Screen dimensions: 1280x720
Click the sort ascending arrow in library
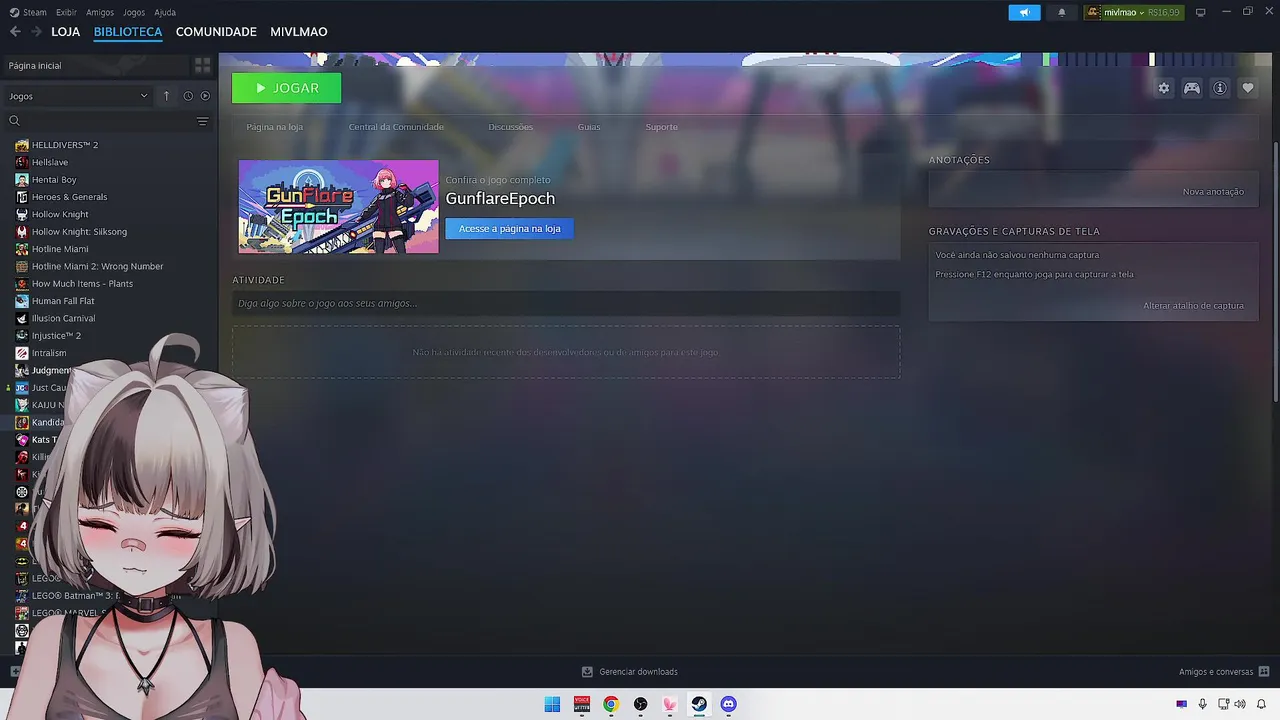(166, 96)
